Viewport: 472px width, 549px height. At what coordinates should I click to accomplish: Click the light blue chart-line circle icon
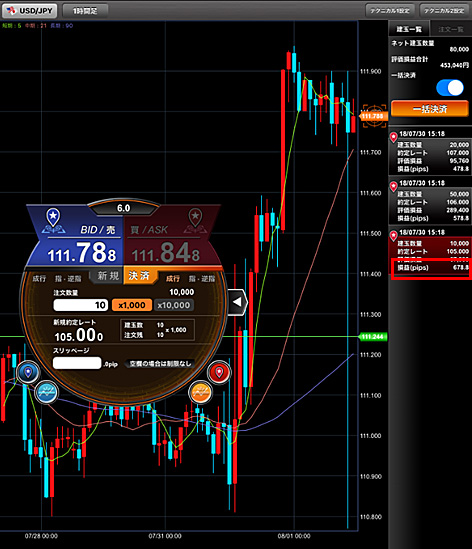47,392
